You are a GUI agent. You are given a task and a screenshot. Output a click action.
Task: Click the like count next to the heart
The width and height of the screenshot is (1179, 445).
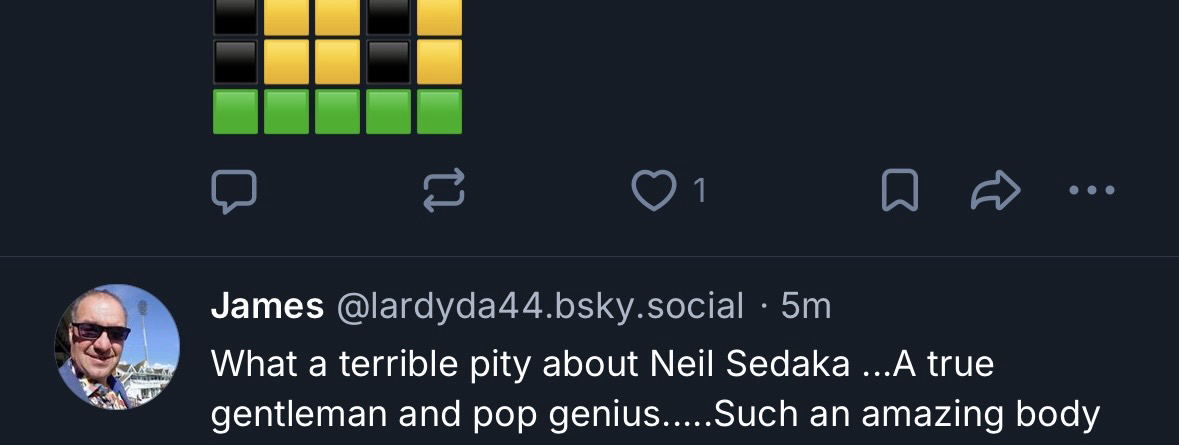tap(700, 191)
